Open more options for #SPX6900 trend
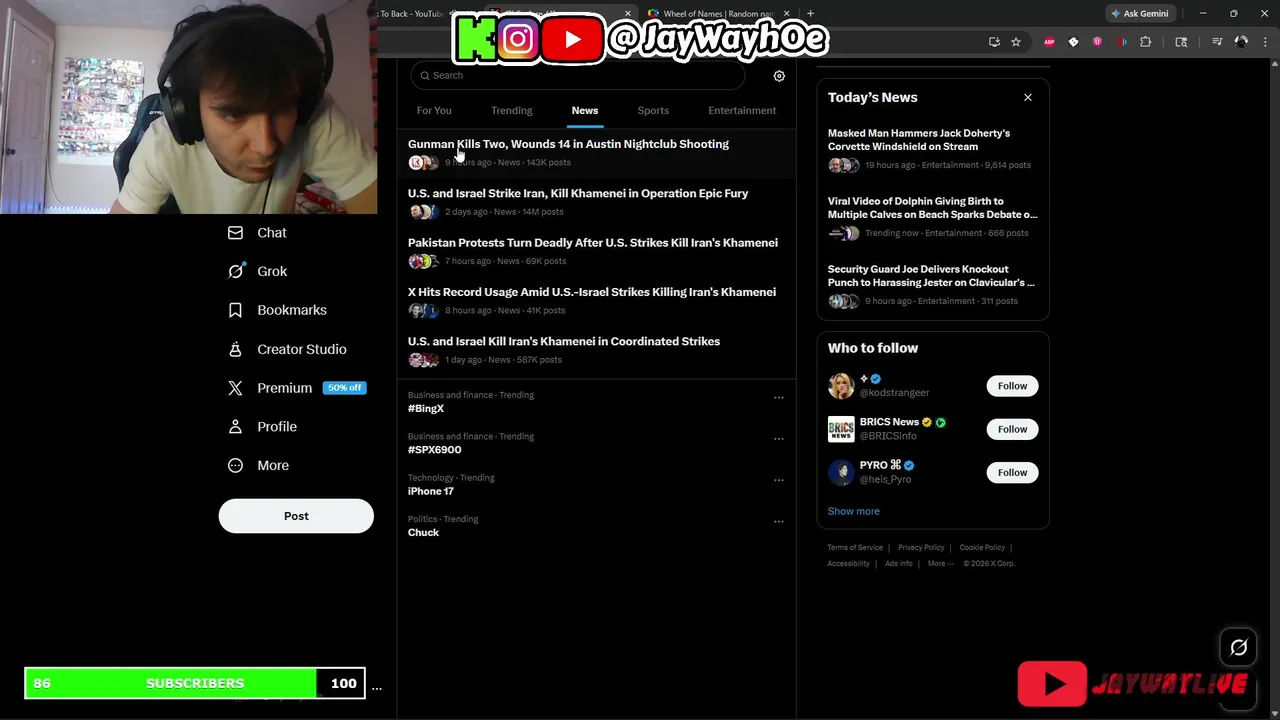 778,439
